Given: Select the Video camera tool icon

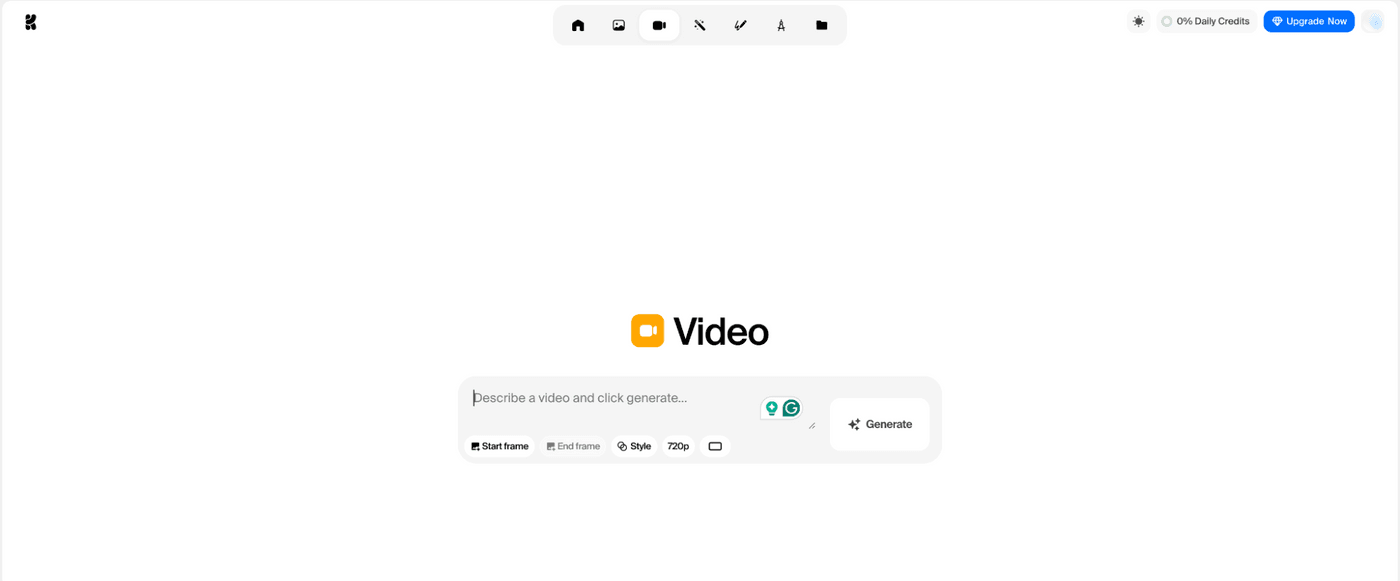Looking at the screenshot, I should 659,25.
